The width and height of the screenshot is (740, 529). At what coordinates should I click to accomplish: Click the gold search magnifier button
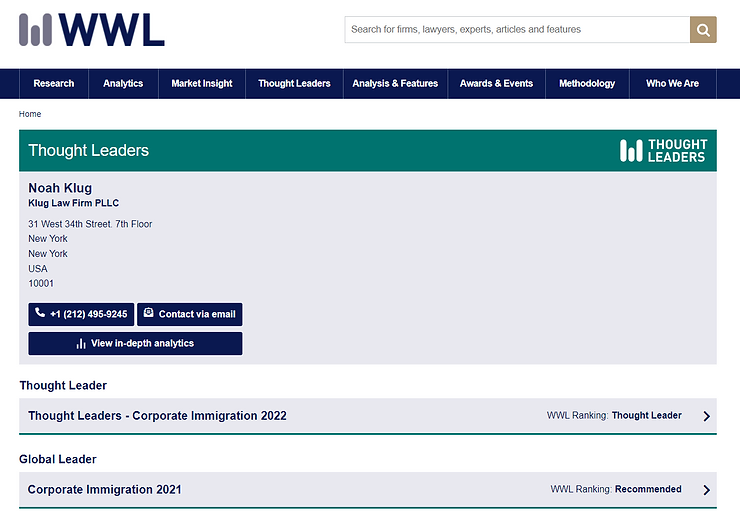coord(703,30)
